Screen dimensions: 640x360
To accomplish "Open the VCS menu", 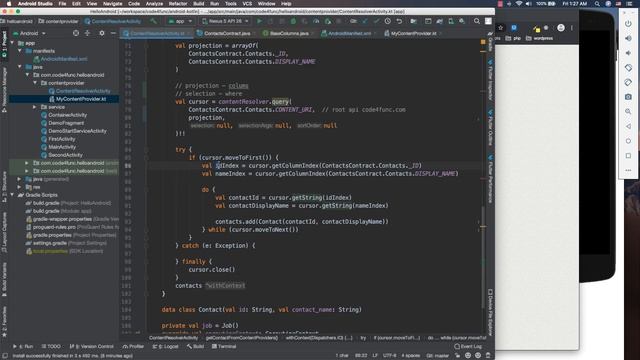I will coord(247,4).
